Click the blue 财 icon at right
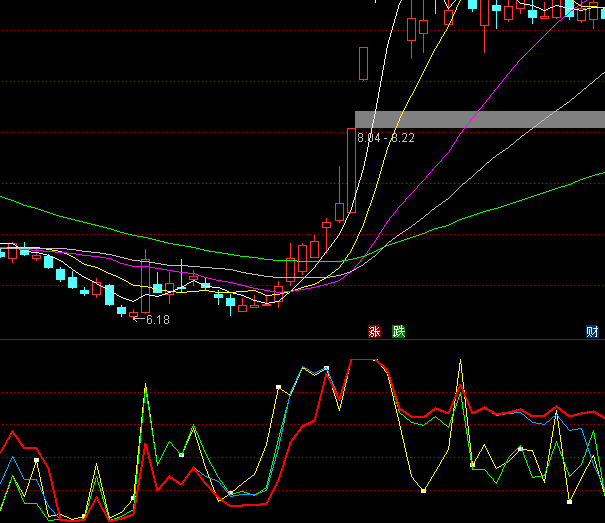Screen dimensions: 605x523 click(592, 331)
